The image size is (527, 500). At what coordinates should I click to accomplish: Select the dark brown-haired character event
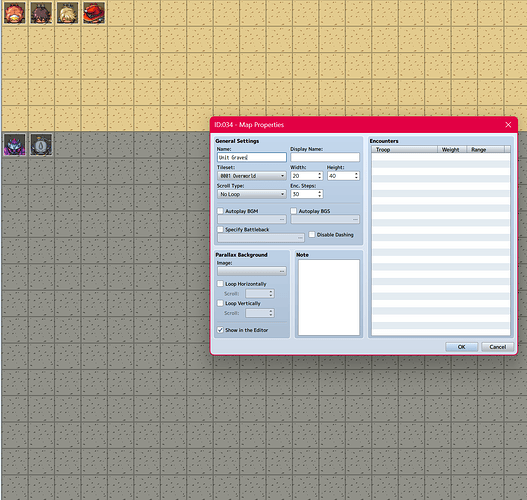coord(41,13)
